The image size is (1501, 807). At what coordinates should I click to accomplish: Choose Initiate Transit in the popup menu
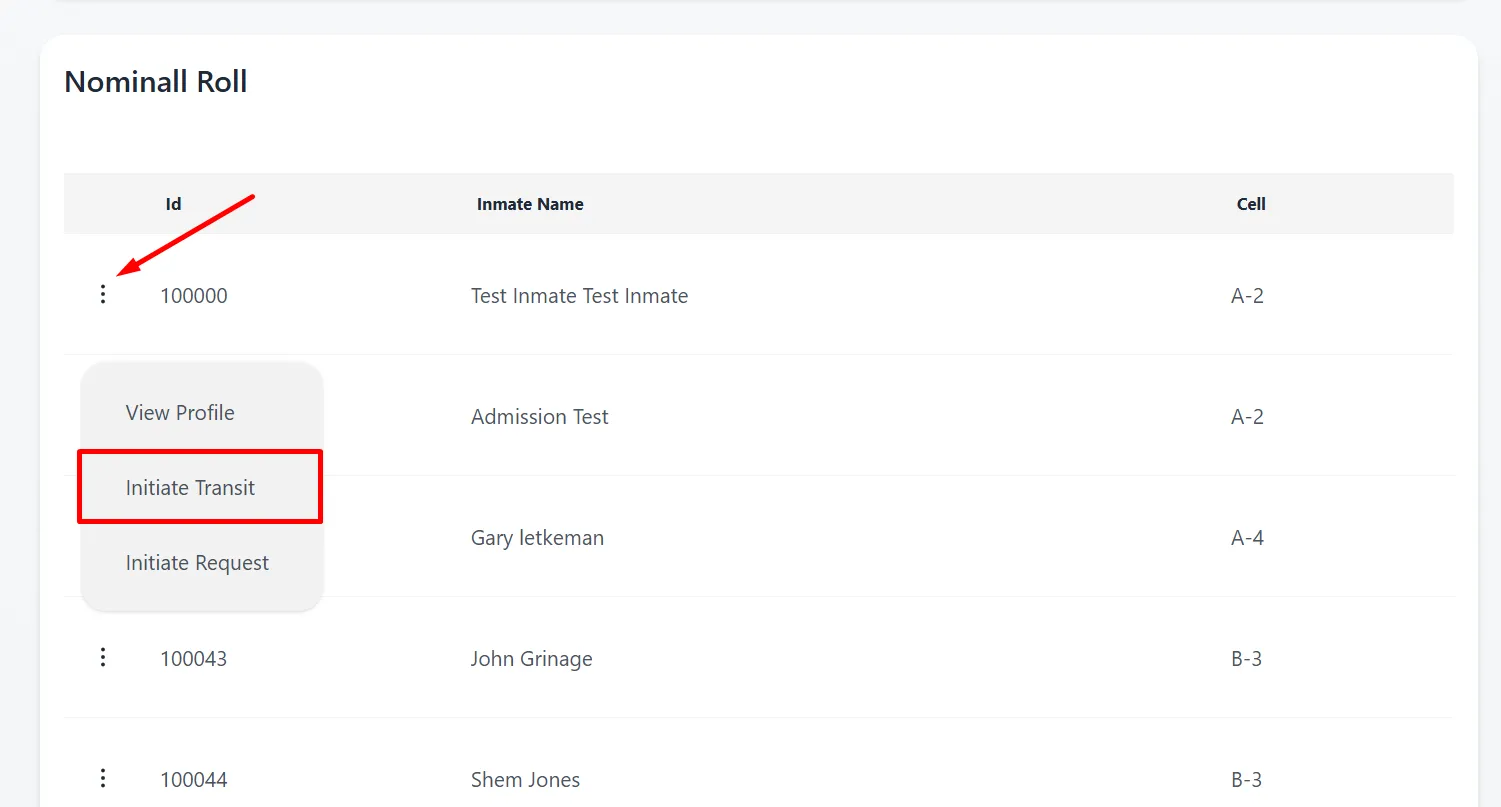190,488
